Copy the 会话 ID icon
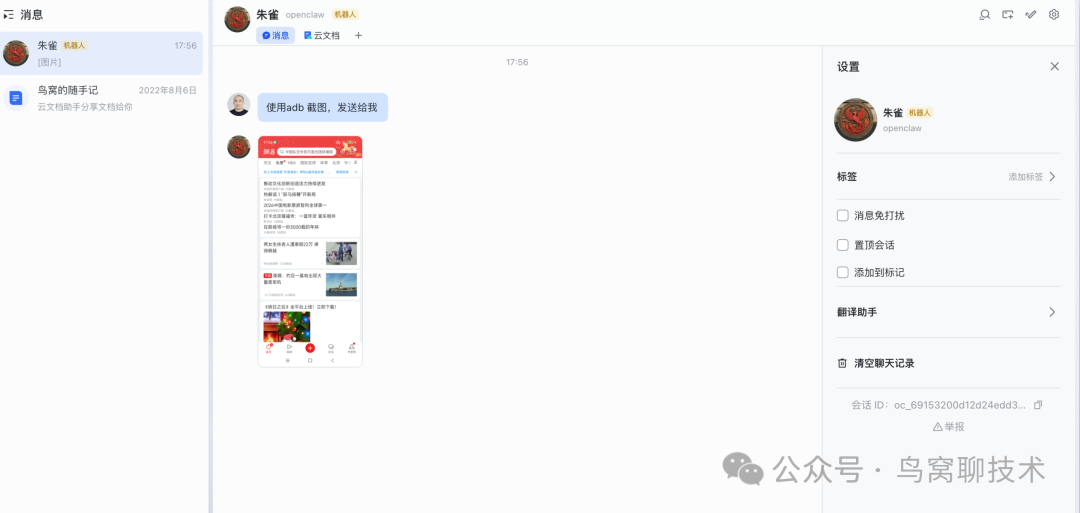The width and height of the screenshot is (1080, 513). coord(1038,405)
